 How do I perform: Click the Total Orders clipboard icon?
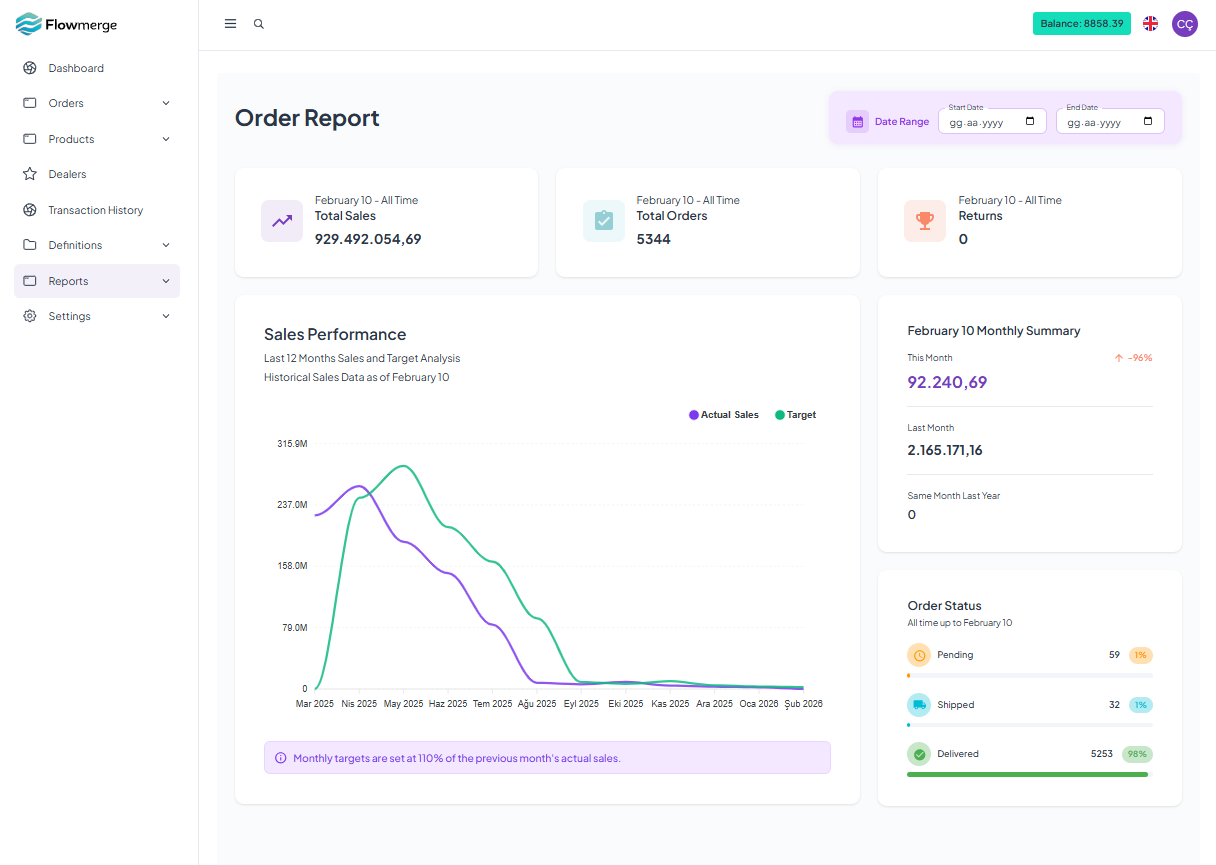tap(604, 221)
